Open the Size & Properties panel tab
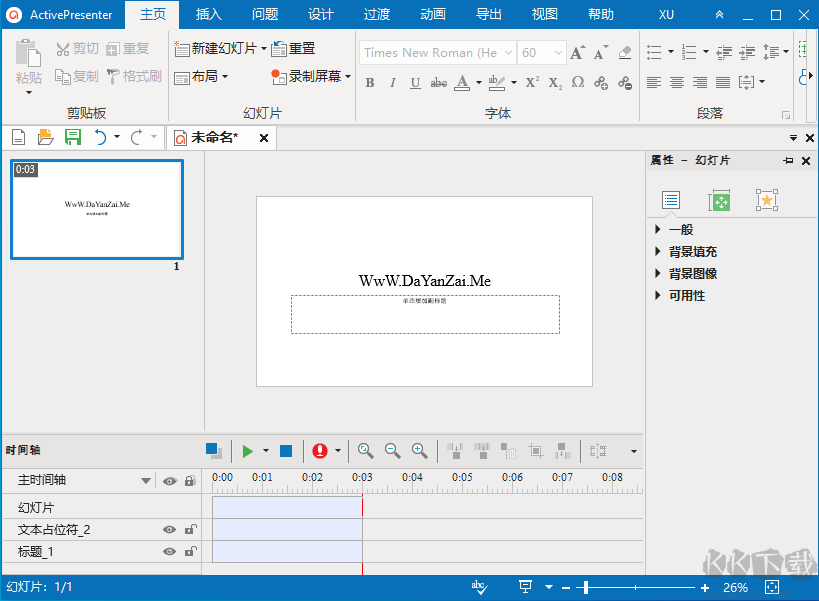This screenshot has width=819, height=601. coord(721,199)
